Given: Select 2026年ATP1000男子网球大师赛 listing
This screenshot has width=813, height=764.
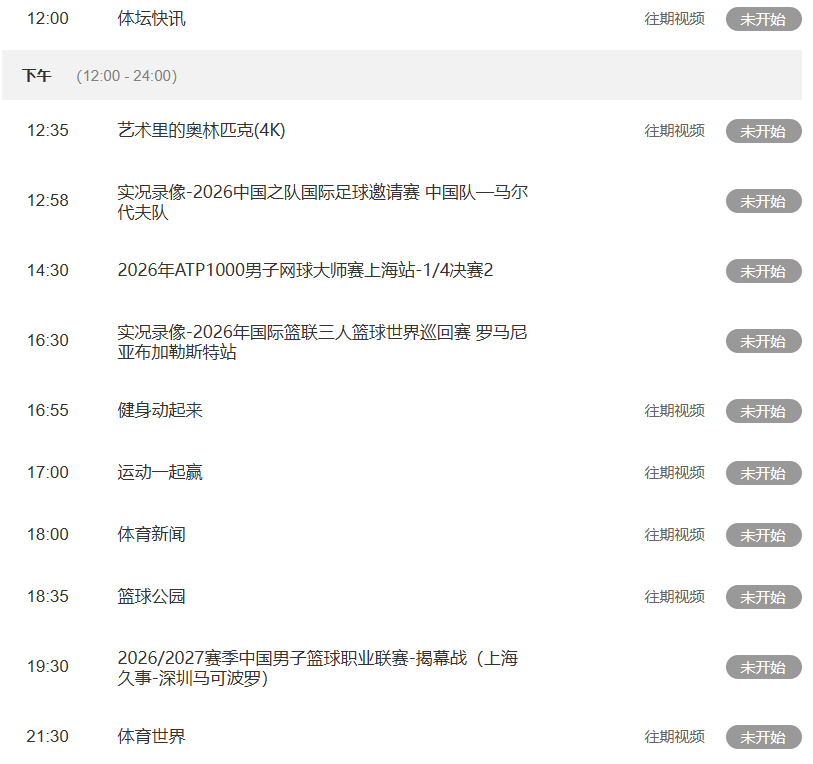Looking at the screenshot, I should coord(305,270).
